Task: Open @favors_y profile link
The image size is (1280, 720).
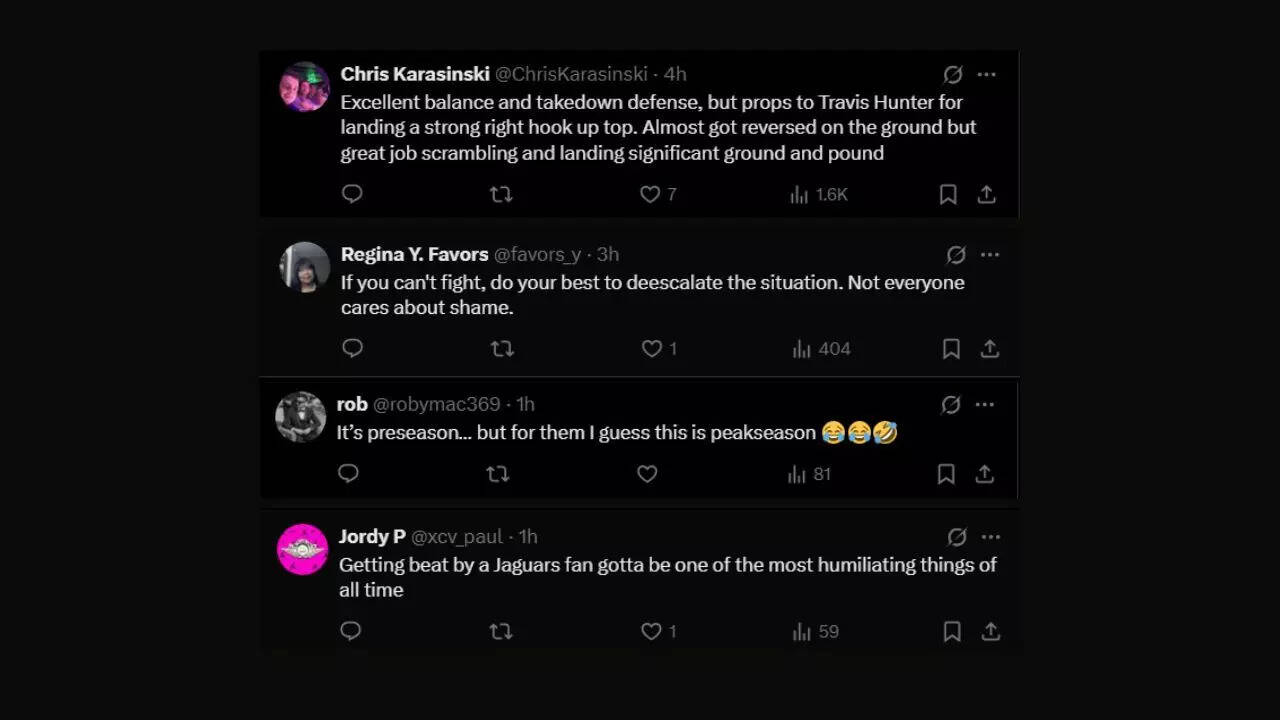Action: coord(537,254)
